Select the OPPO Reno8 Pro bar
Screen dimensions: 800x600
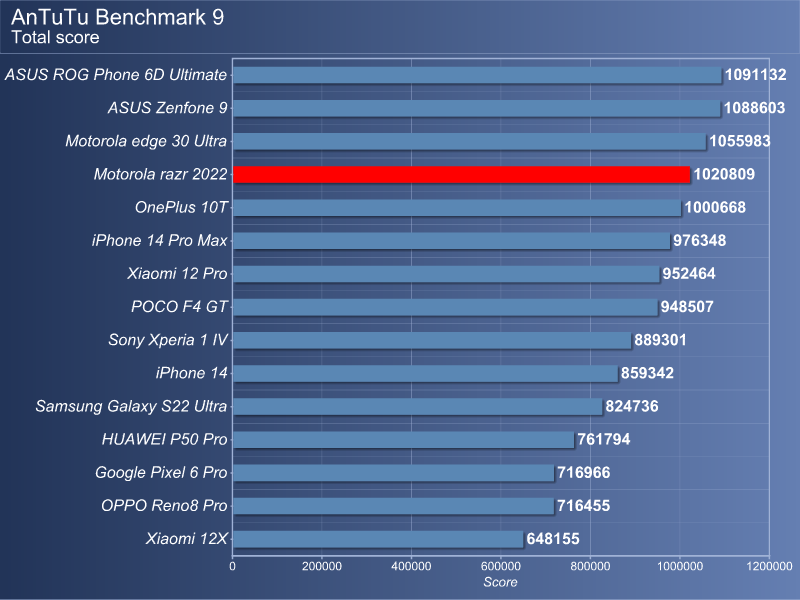click(393, 506)
